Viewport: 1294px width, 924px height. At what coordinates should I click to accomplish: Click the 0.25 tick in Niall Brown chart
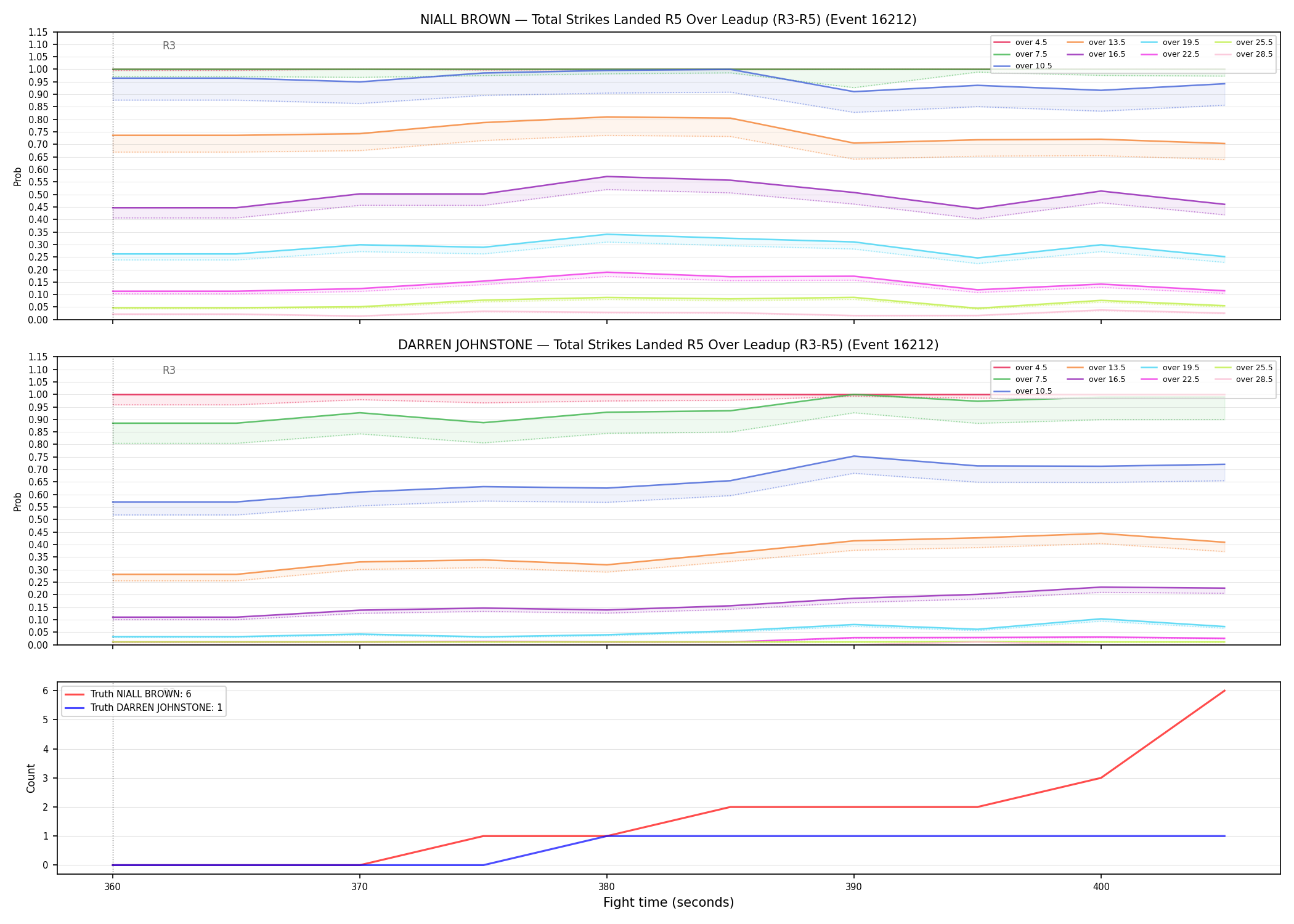[39, 257]
